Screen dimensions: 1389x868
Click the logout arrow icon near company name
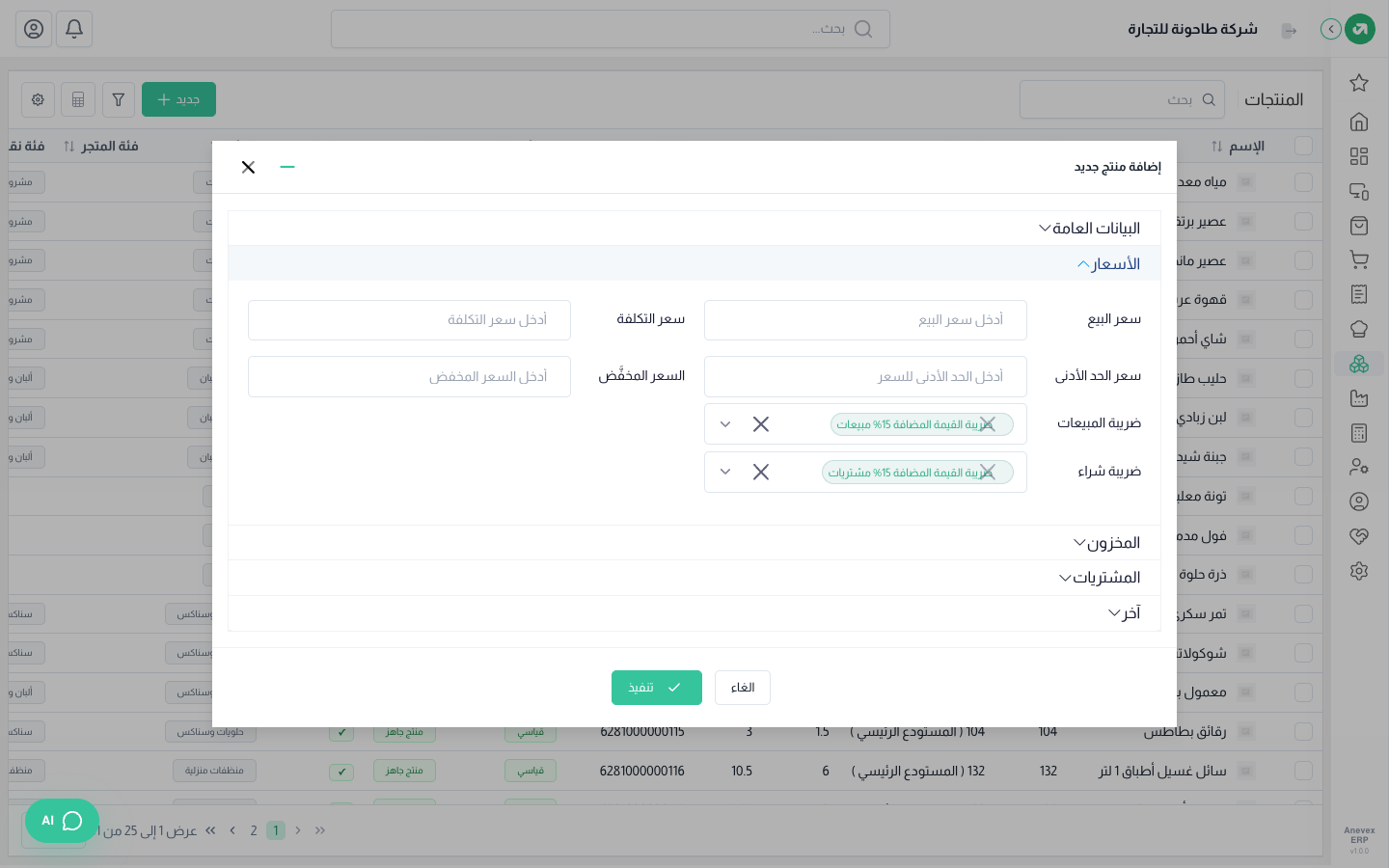pos(1289,31)
